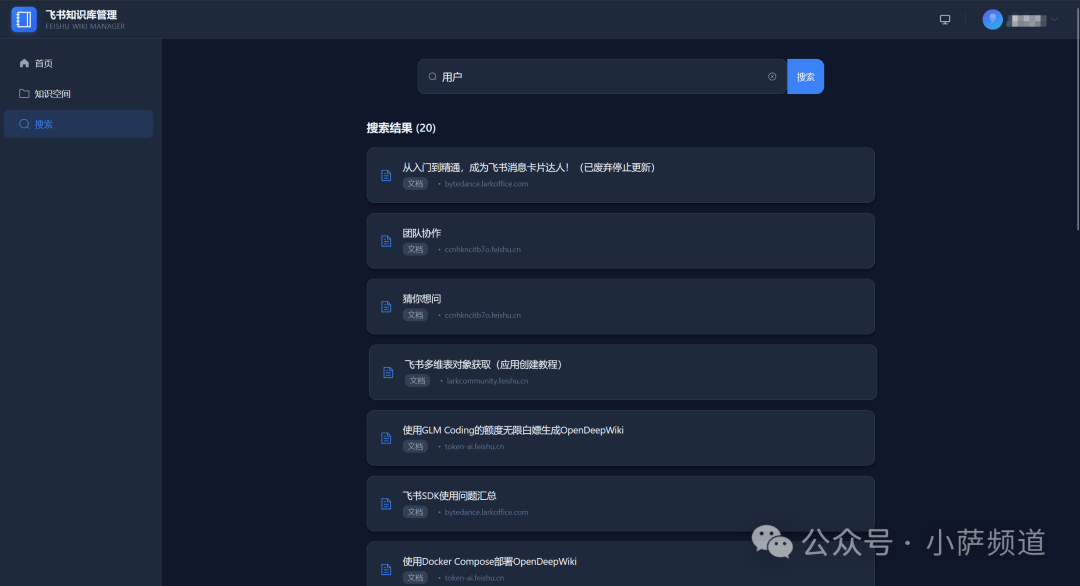The image size is (1080, 586).
Task: Click document icon of 飞书SDK使用问题汇总 result
Action: [x=386, y=503]
